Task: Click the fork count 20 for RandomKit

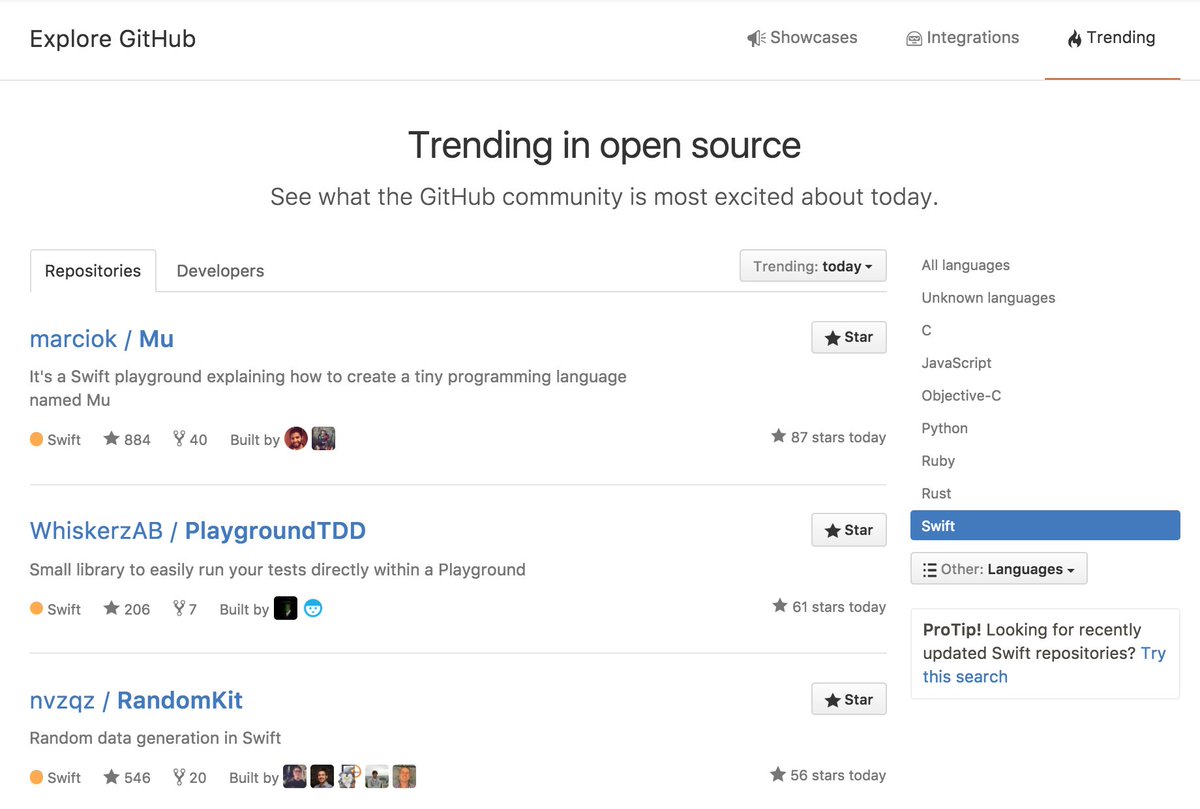Action: pyautogui.click(x=190, y=778)
